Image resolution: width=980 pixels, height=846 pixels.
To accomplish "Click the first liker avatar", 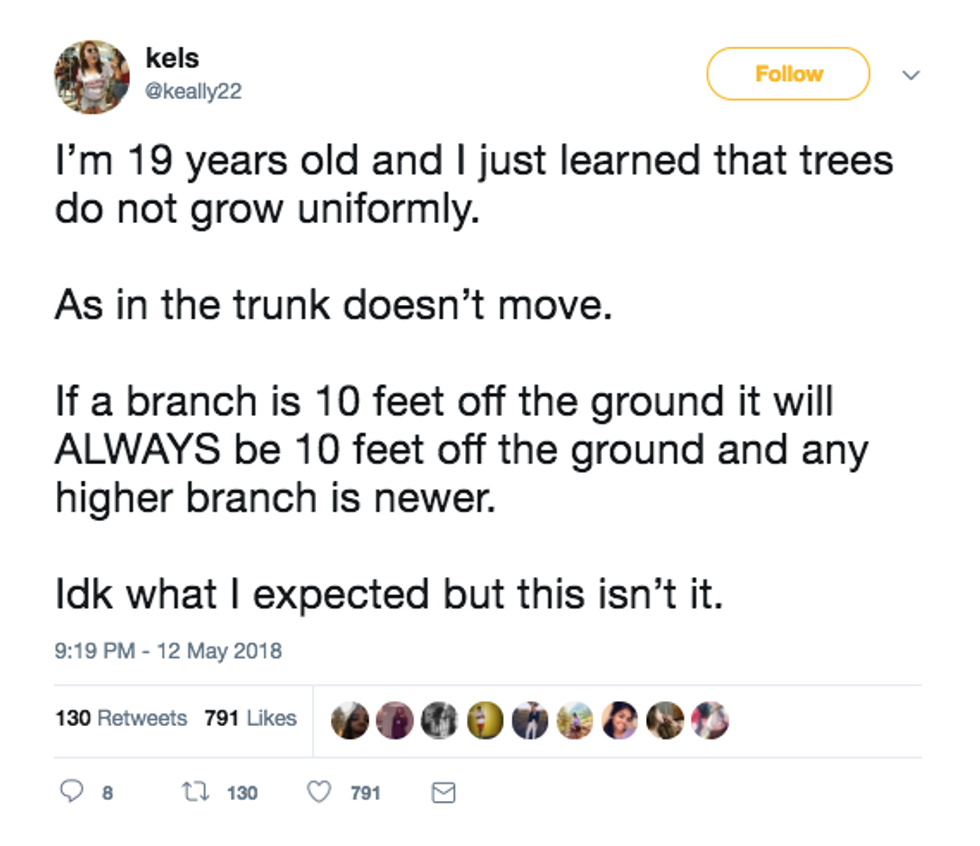I will (x=349, y=720).
